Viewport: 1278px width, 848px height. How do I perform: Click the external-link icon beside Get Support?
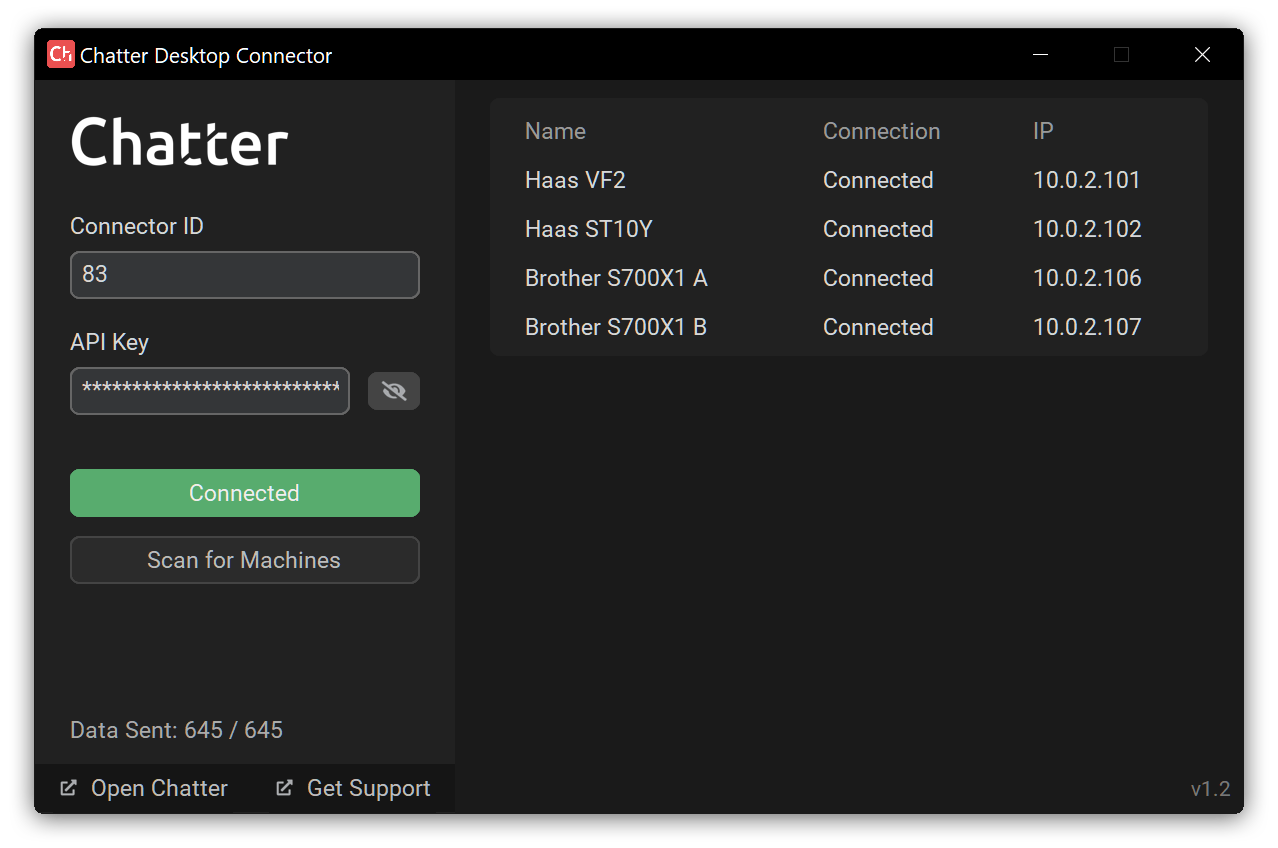(284, 788)
